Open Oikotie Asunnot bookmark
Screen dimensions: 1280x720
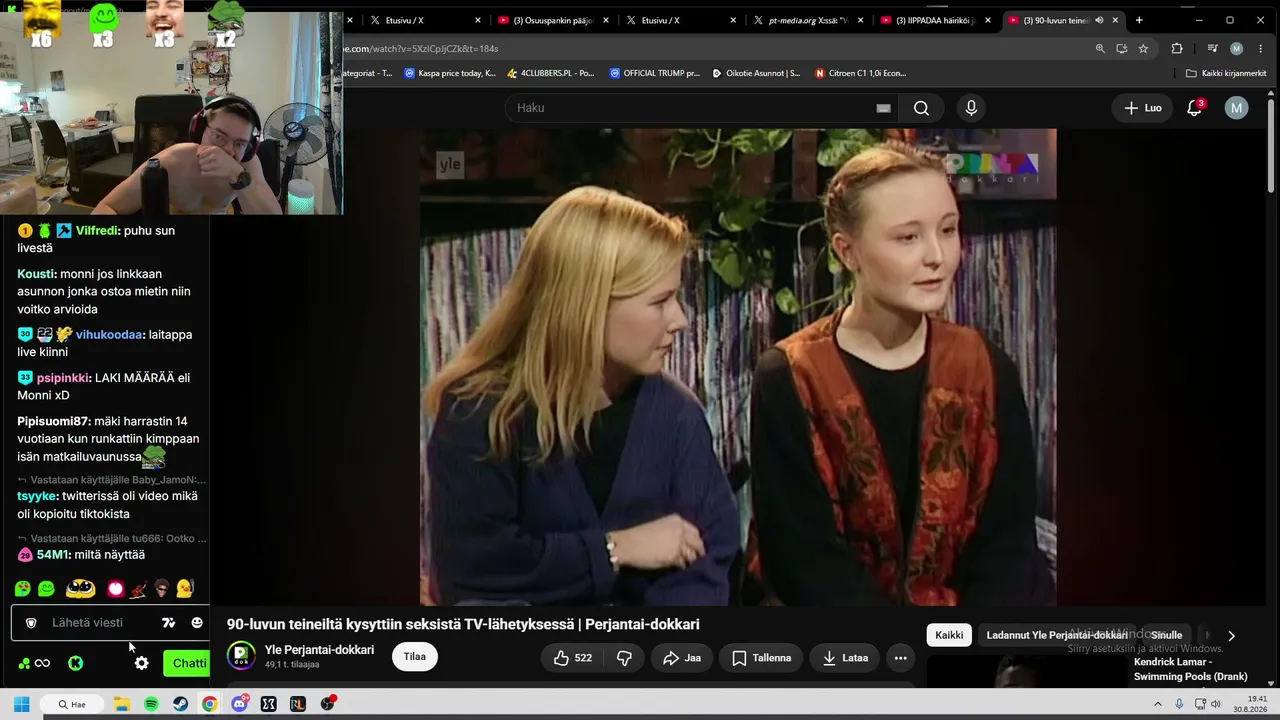756,73
